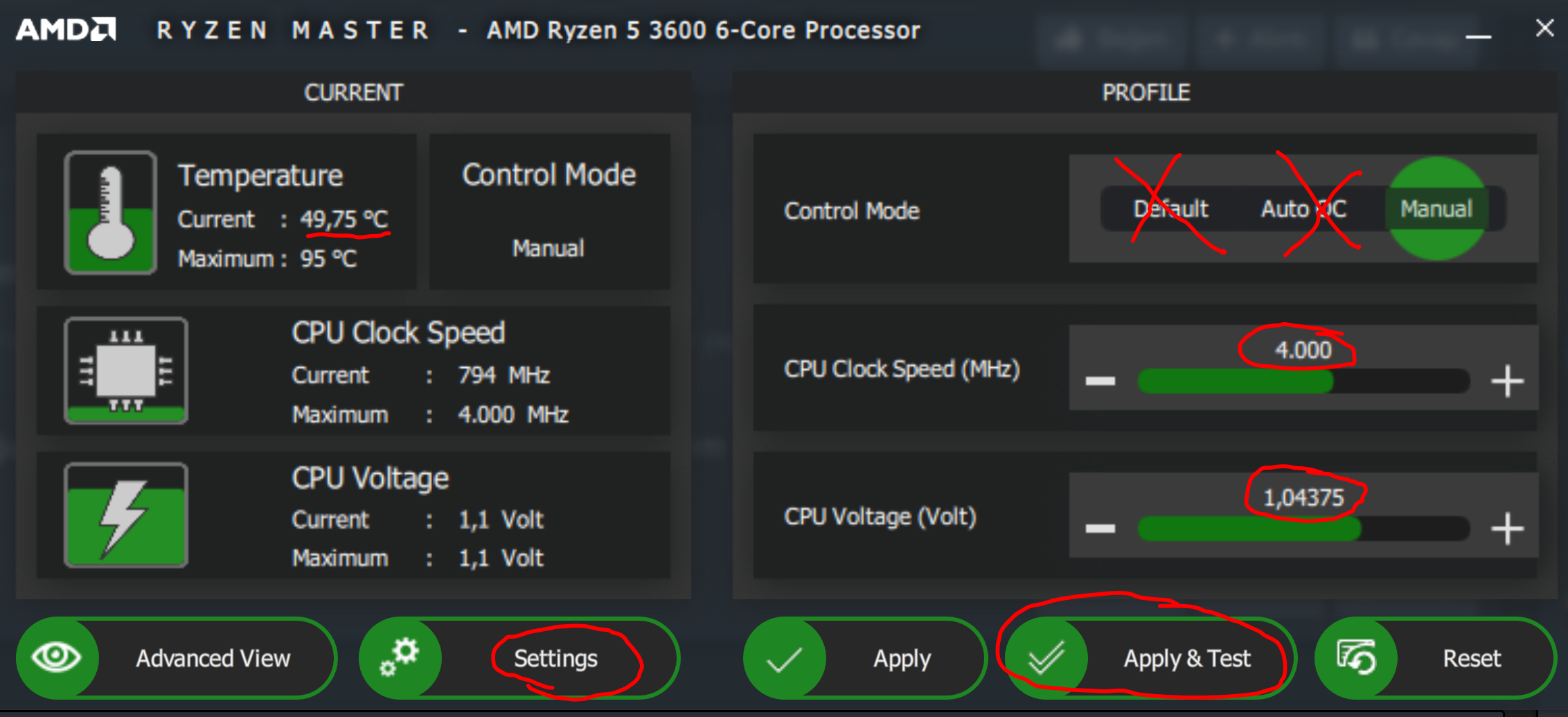
Task: Switch control mode to Auto OC
Action: click(1303, 209)
